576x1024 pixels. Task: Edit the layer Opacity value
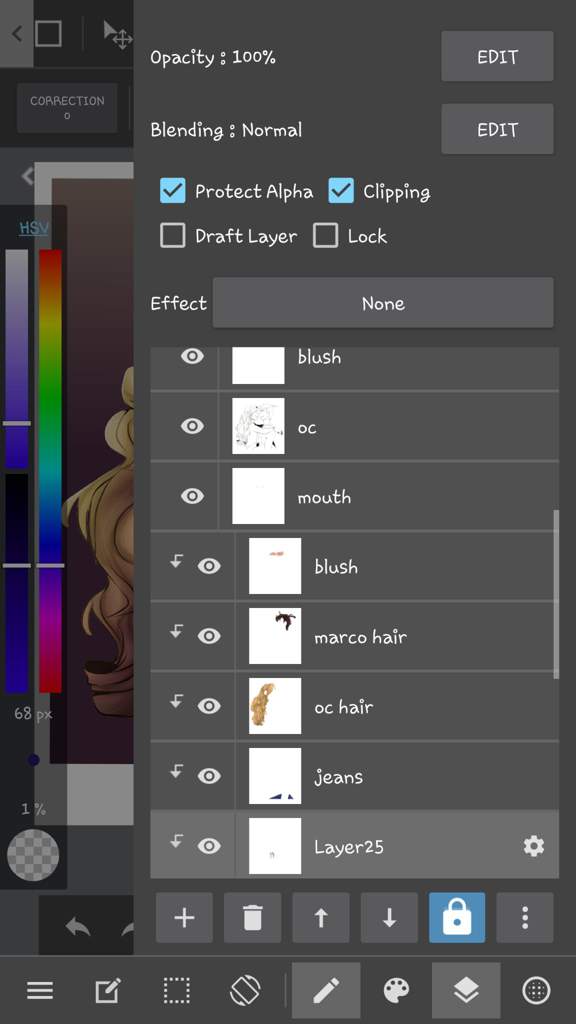pos(498,57)
